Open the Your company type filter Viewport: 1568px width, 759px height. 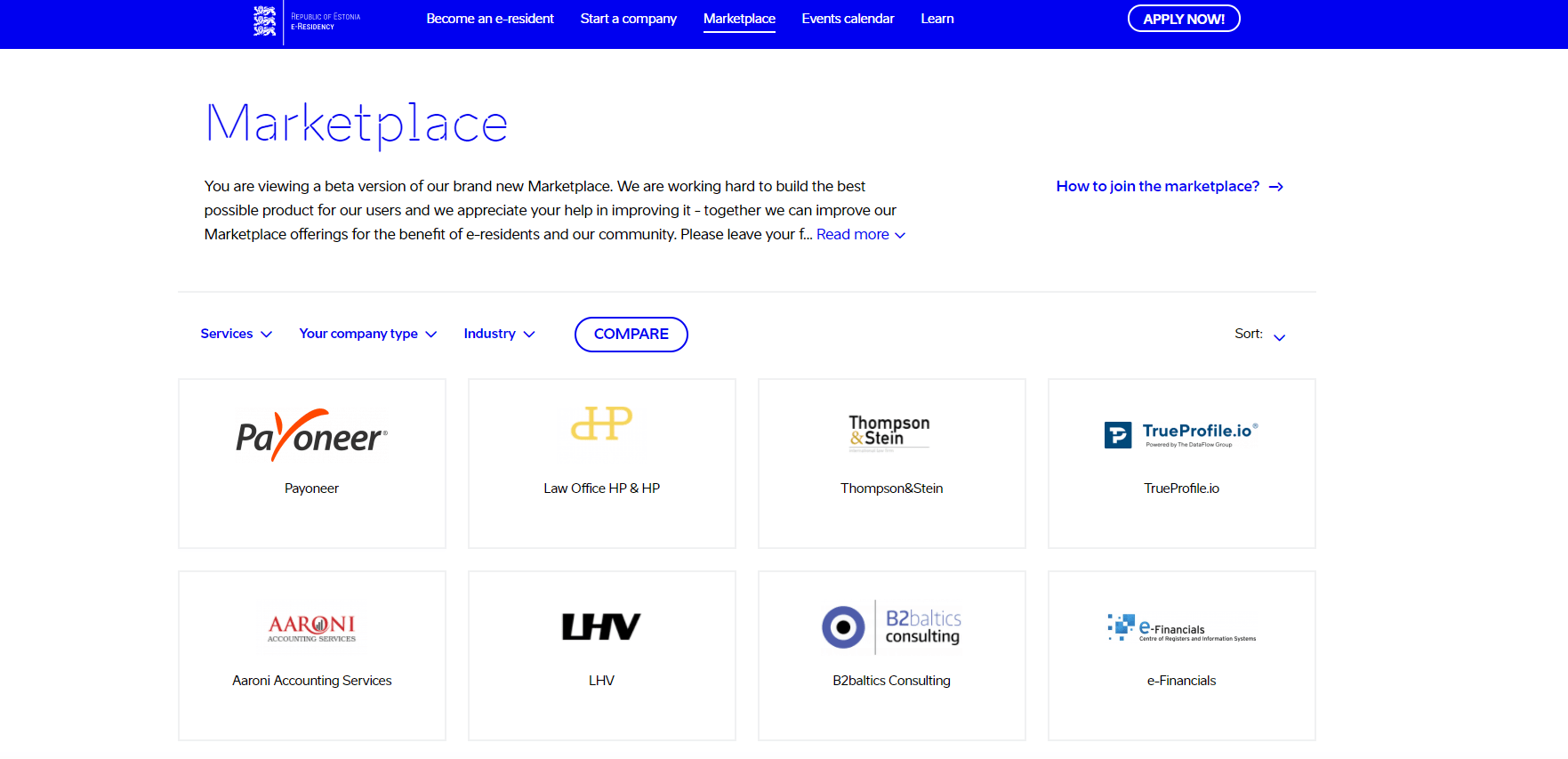tap(367, 334)
